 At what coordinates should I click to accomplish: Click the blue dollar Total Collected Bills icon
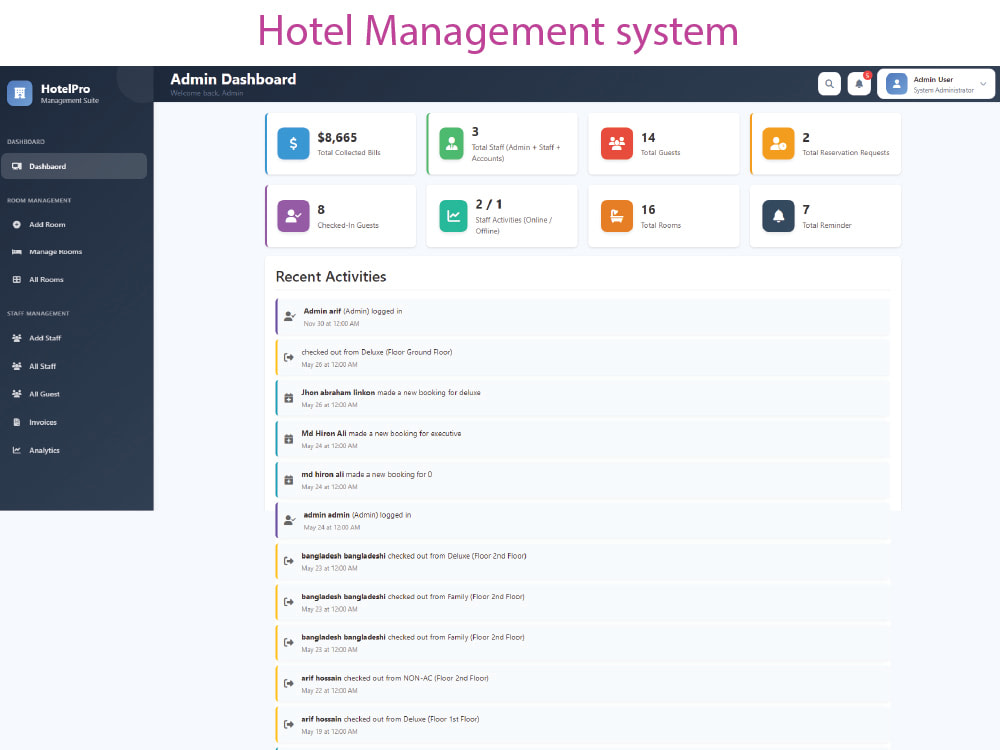click(293, 143)
